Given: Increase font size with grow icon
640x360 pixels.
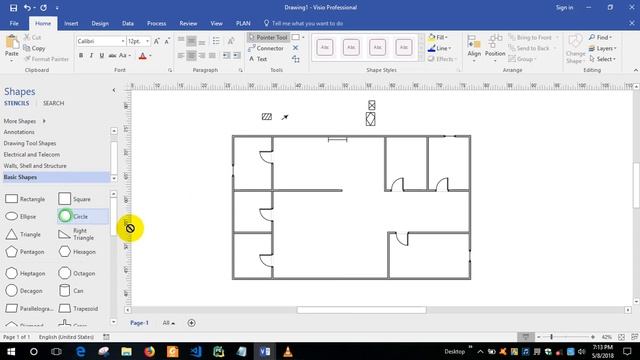Looking at the screenshot, I should [x=157, y=41].
